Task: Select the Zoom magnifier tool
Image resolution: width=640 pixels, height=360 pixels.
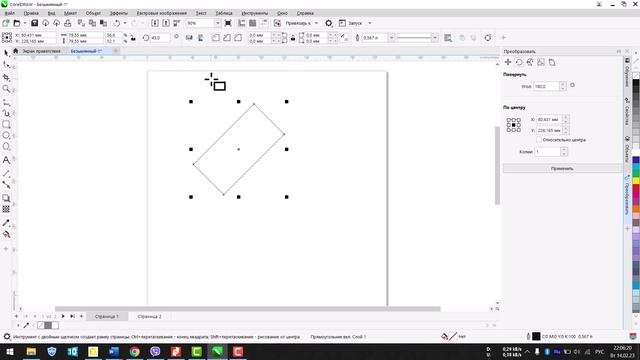Action: pos(6,89)
